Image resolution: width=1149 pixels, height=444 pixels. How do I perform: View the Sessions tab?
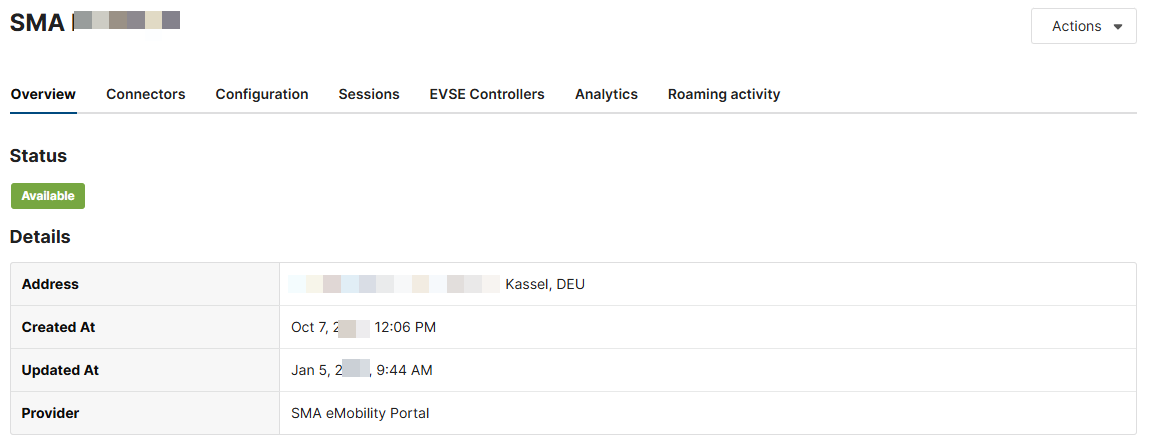[369, 94]
